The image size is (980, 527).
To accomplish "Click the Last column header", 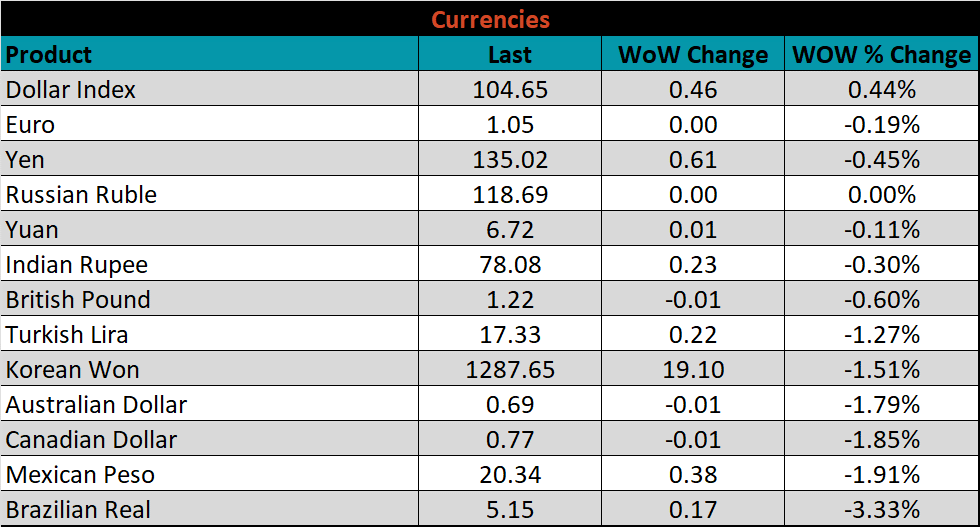I will pyautogui.click(x=510, y=54).
